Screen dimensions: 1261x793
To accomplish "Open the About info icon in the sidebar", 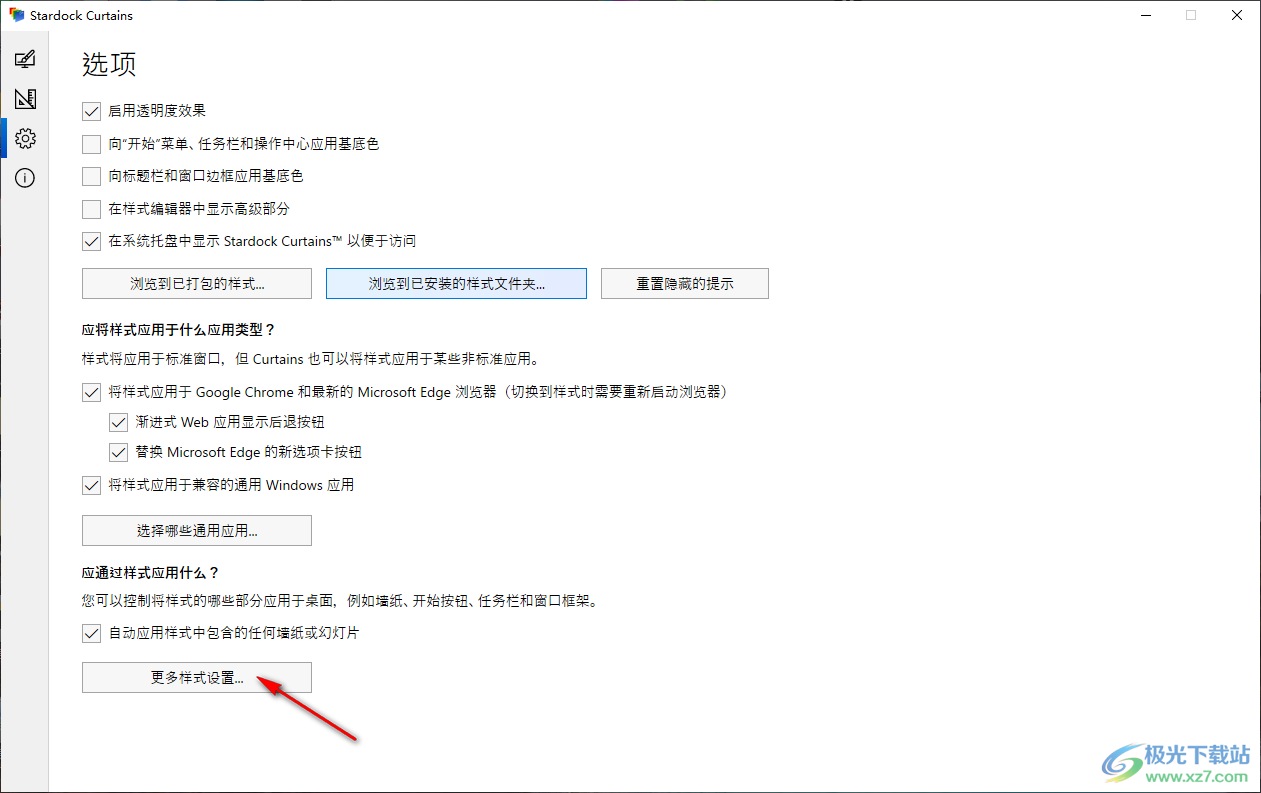I will coord(25,178).
